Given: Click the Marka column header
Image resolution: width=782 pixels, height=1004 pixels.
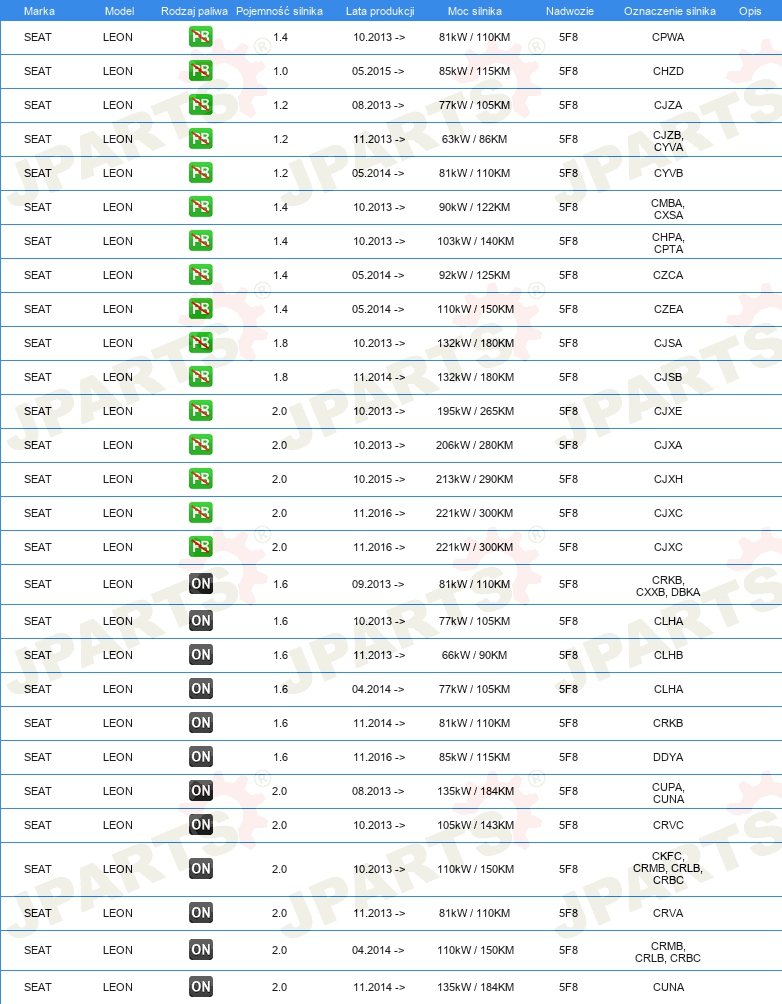Looking at the screenshot, I should point(39,11).
